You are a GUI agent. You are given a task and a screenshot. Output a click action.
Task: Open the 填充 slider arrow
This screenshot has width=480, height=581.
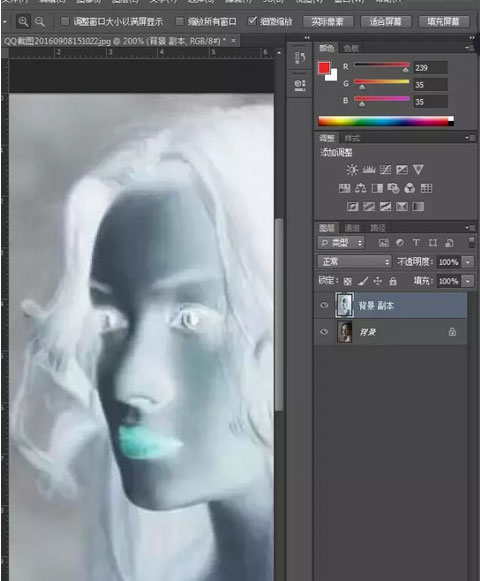[468, 281]
